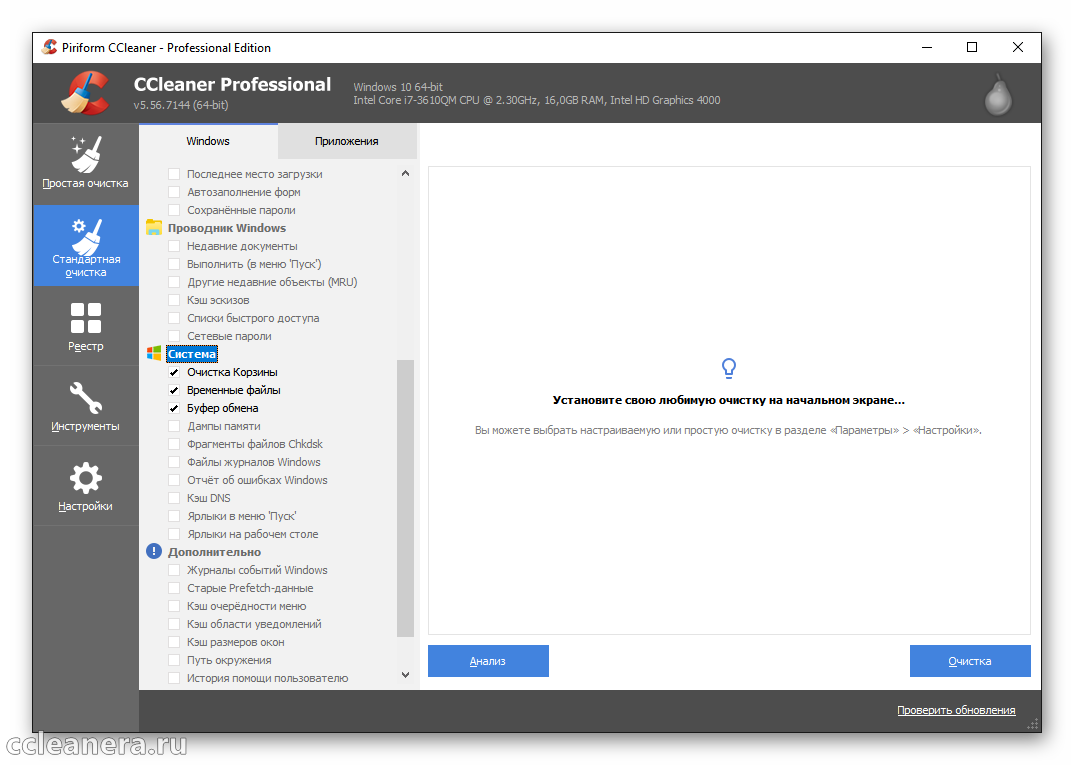Screen dimensions: 1074x765
Task: Select the Проводник Windows category header
Action: coord(226,228)
